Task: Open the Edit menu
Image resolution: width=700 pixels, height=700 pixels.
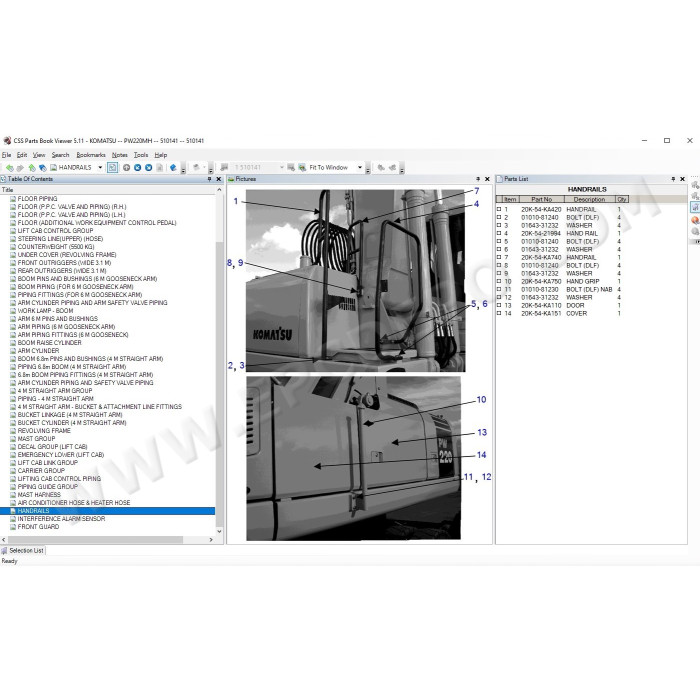Action: click(x=22, y=155)
